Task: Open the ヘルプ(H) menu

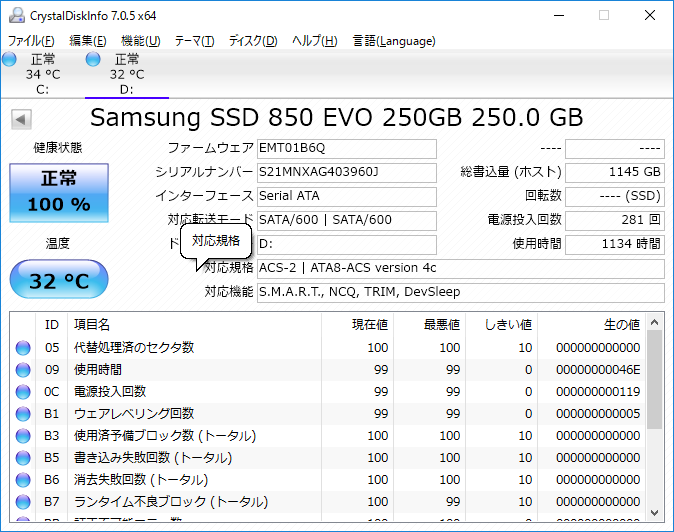Action: 315,41
